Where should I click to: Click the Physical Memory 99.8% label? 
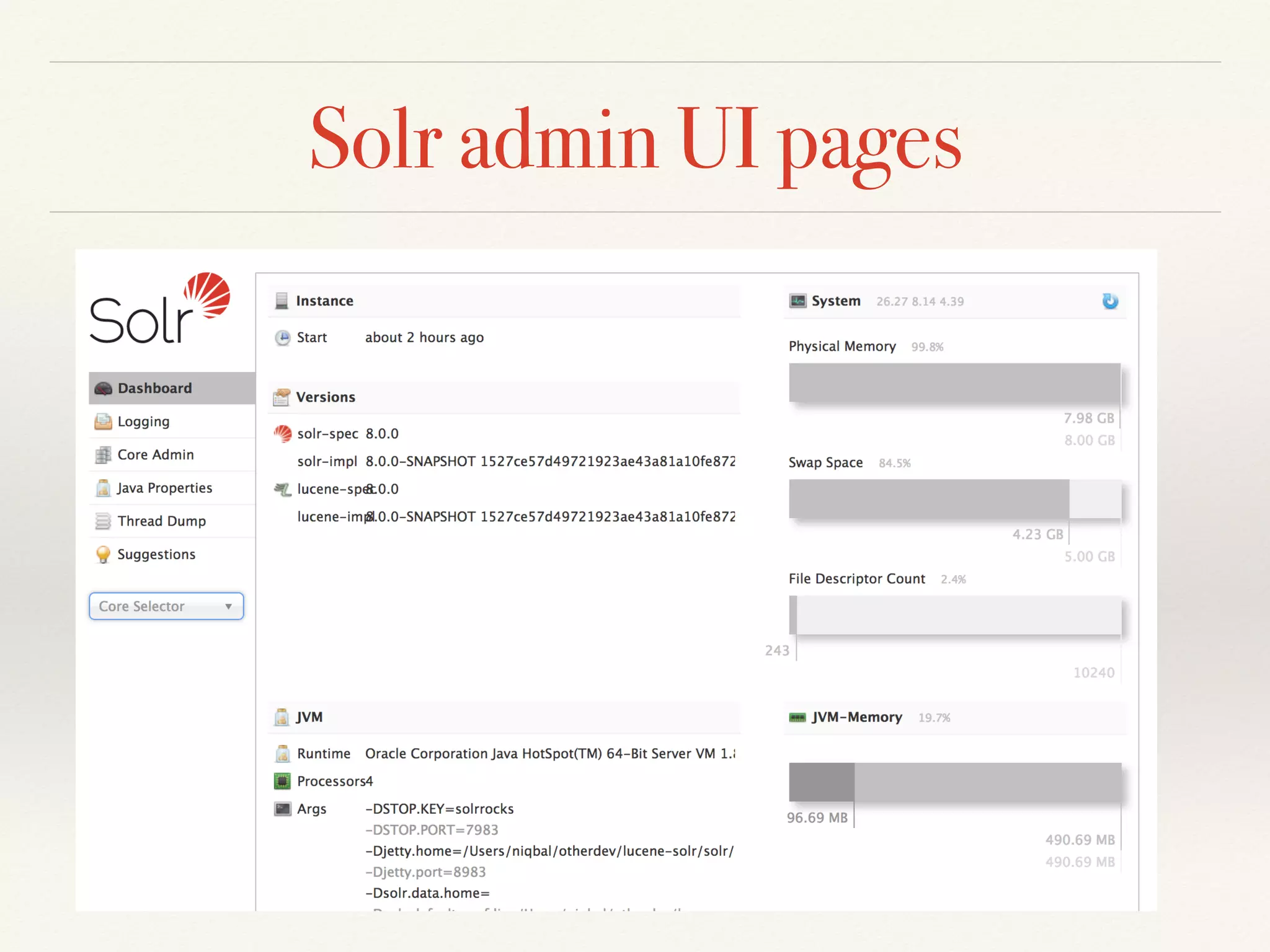point(927,347)
